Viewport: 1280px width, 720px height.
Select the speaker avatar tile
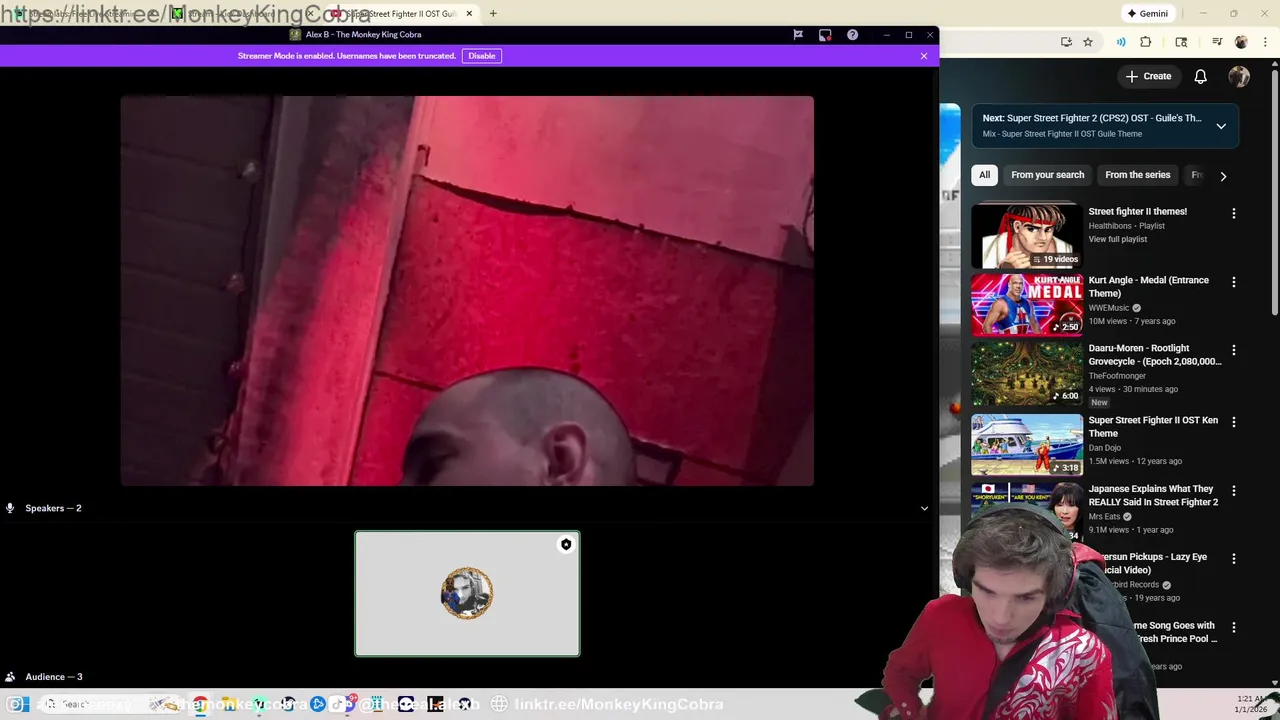[467, 594]
